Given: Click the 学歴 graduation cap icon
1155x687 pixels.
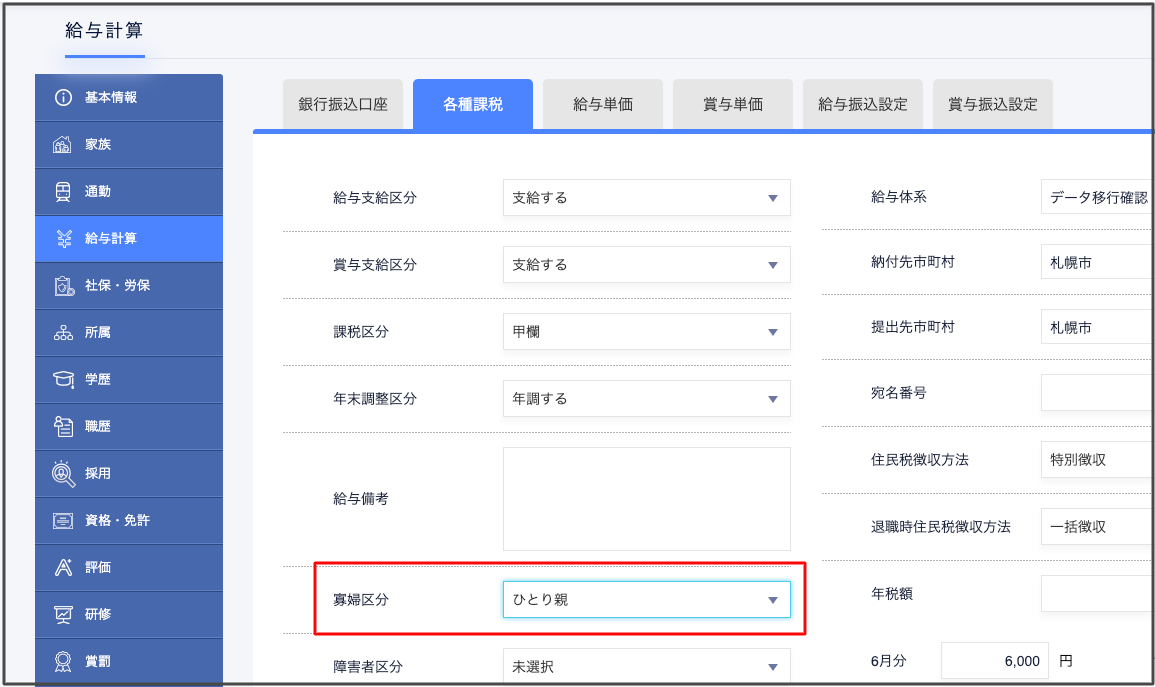Looking at the screenshot, I should click(x=64, y=380).
